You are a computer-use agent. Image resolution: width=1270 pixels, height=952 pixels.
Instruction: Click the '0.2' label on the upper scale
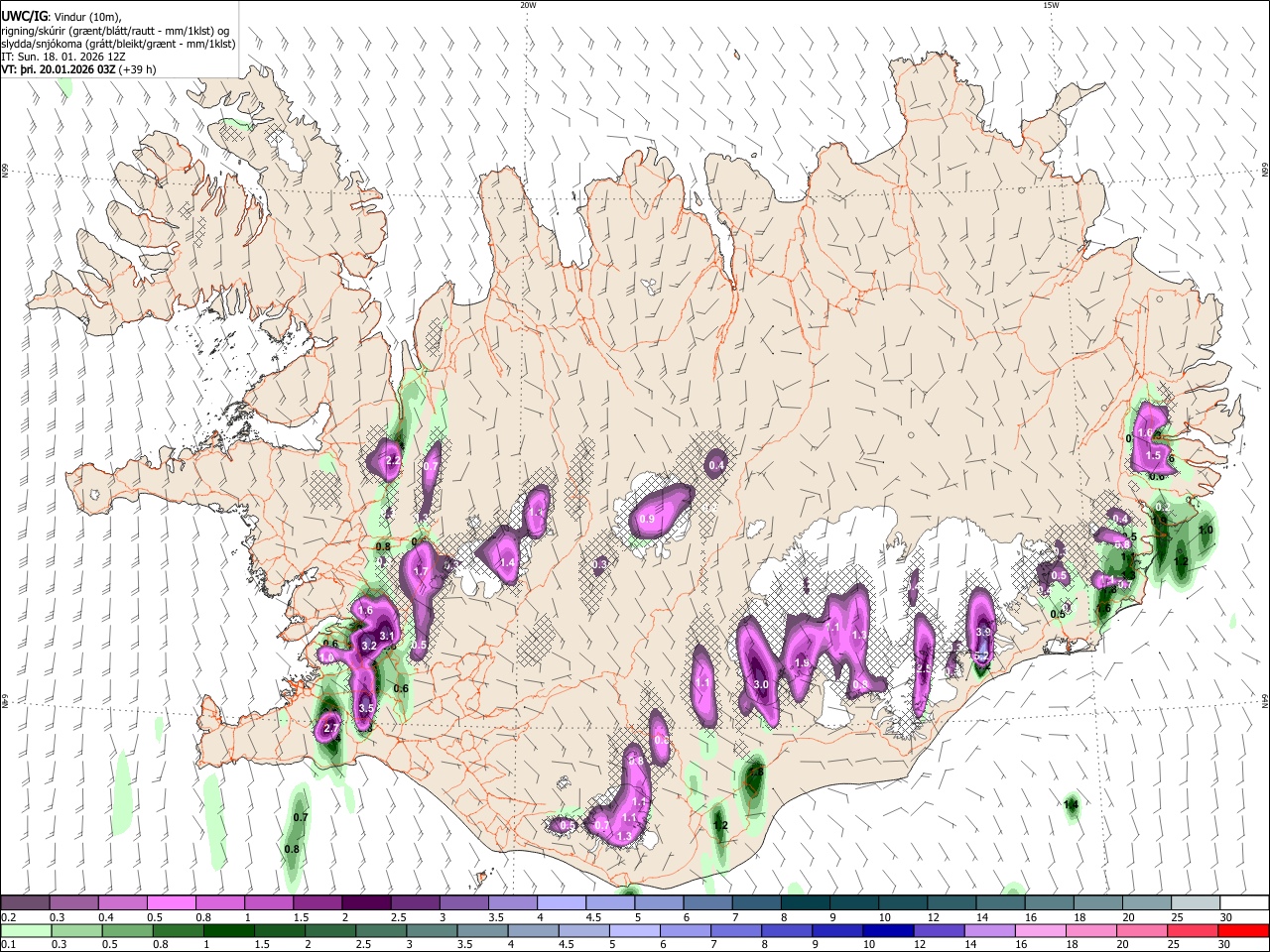tap(8, 917)
